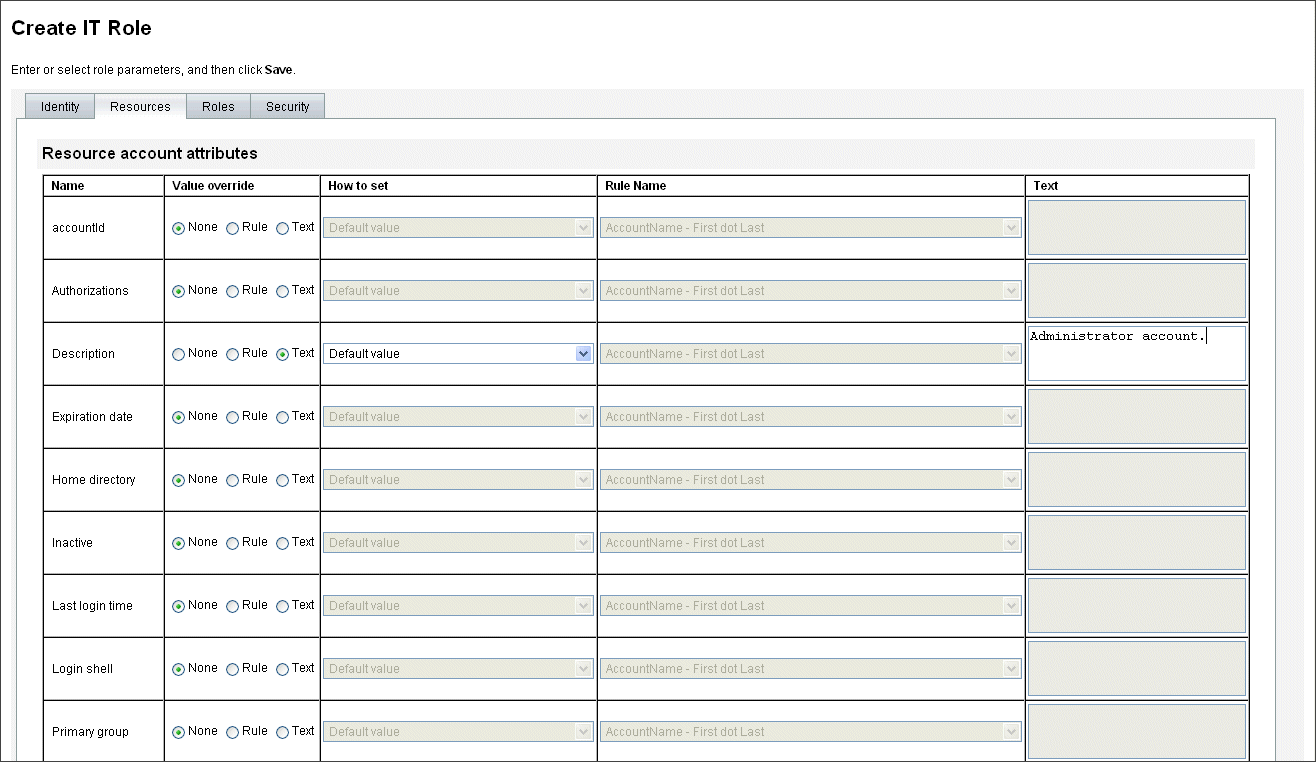Viewport: 1316px width, 762px height.
Task: Set Inactive override to Rule
Action: point(233,543)
